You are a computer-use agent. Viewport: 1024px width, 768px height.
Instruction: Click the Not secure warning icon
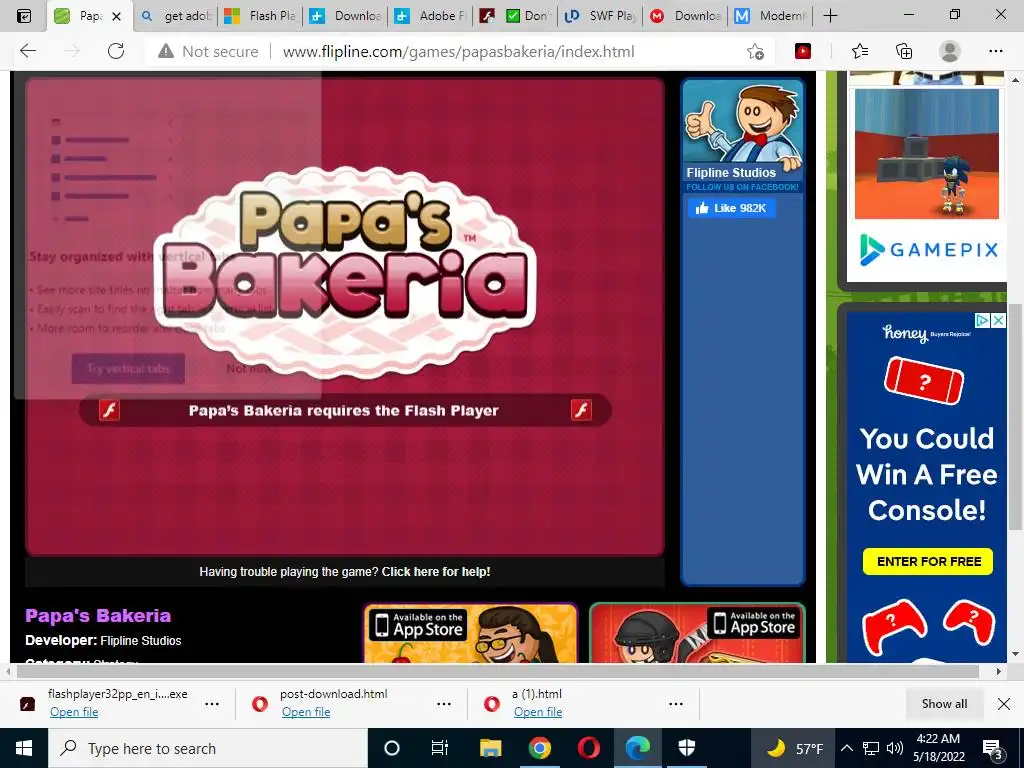coord(166,51)
